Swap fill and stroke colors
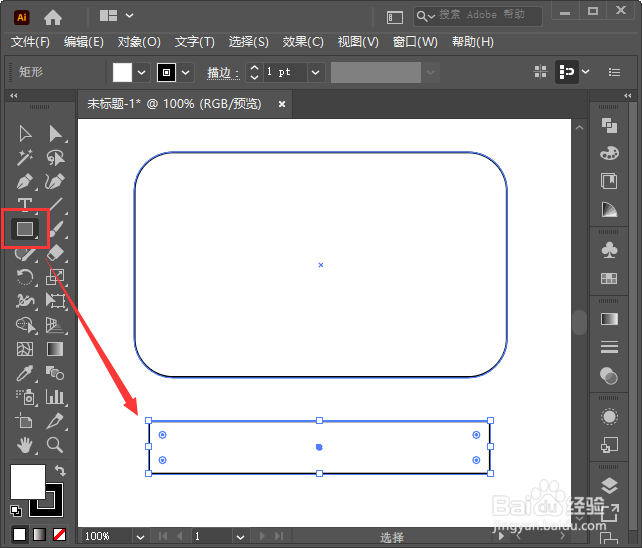Viewport: 642px width, 548px height. pyautogui.click(x=60, y=471)
